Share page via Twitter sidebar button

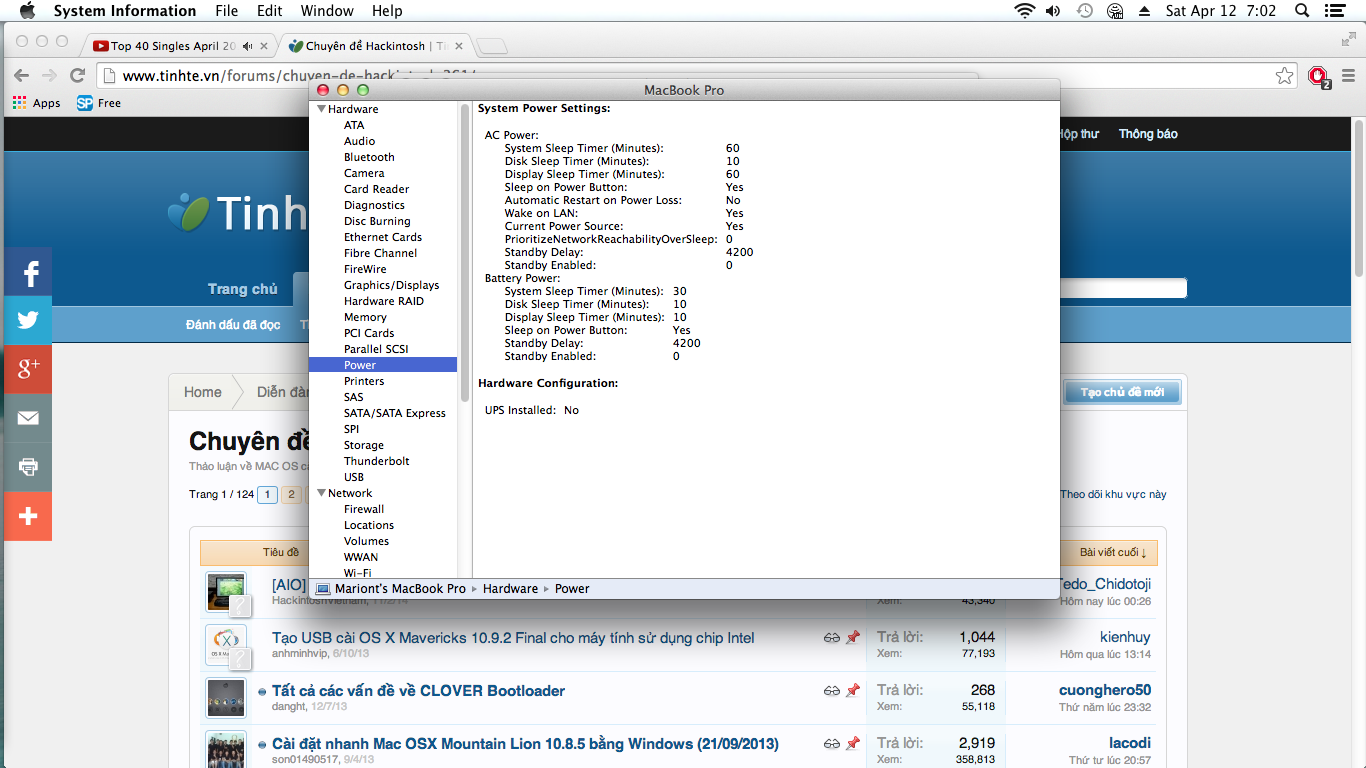click(28, 320)
